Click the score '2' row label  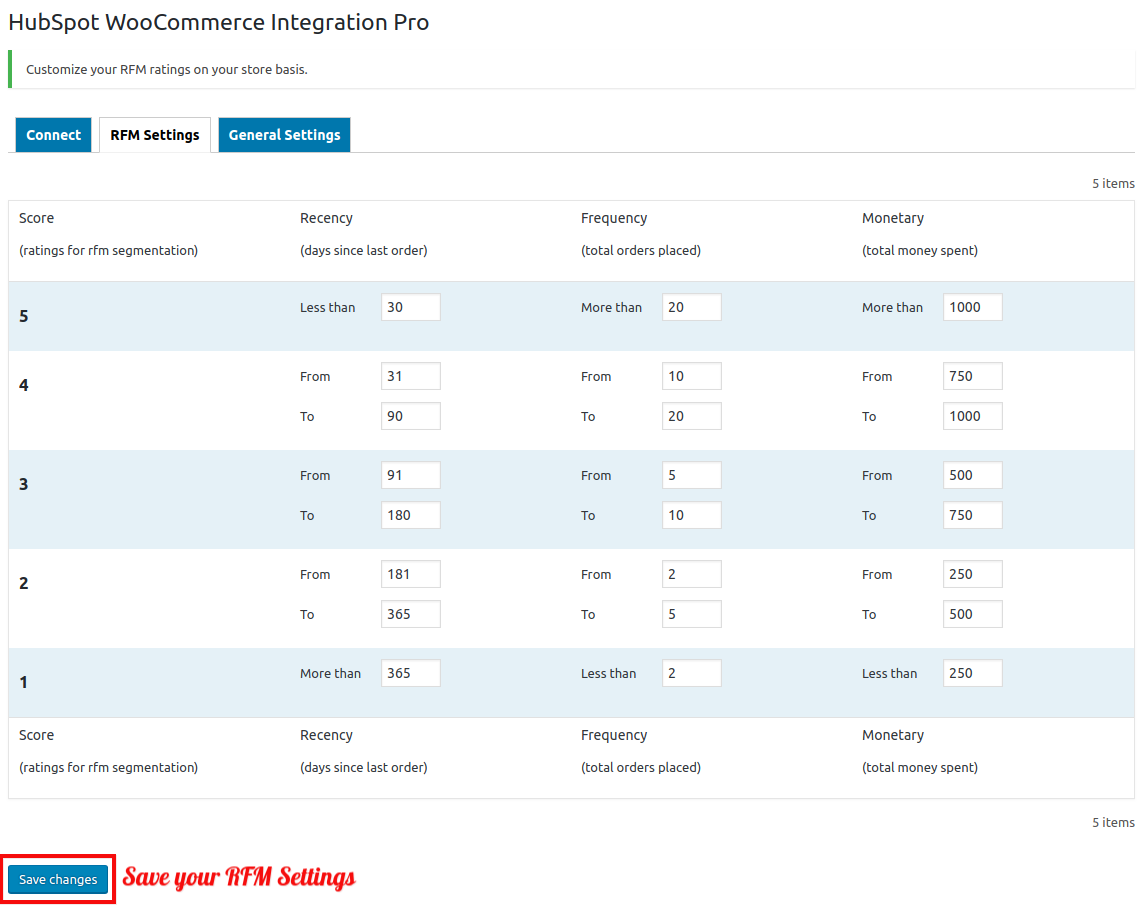point(24,583)
